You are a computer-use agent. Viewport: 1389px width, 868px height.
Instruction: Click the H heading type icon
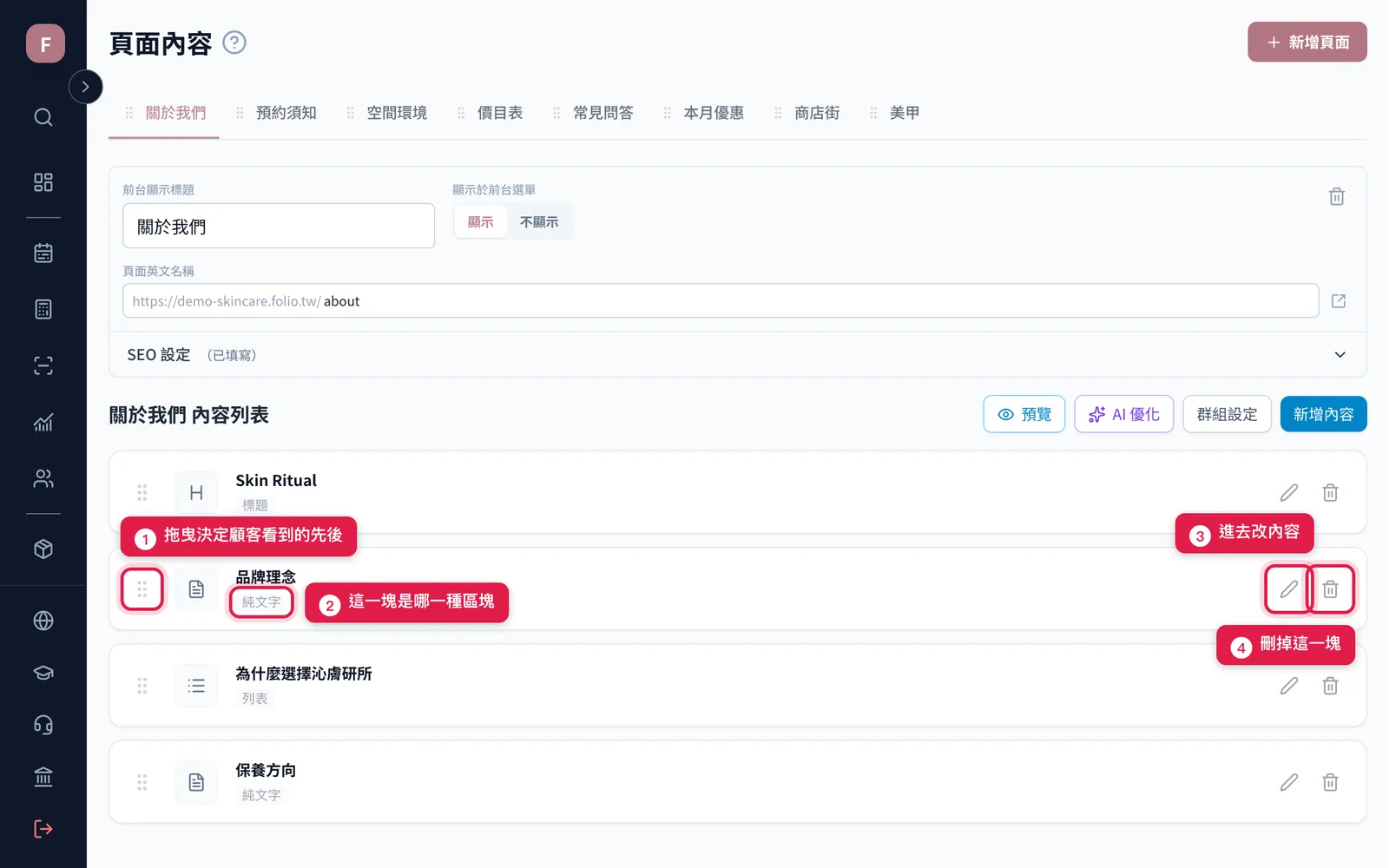(196, 493)
